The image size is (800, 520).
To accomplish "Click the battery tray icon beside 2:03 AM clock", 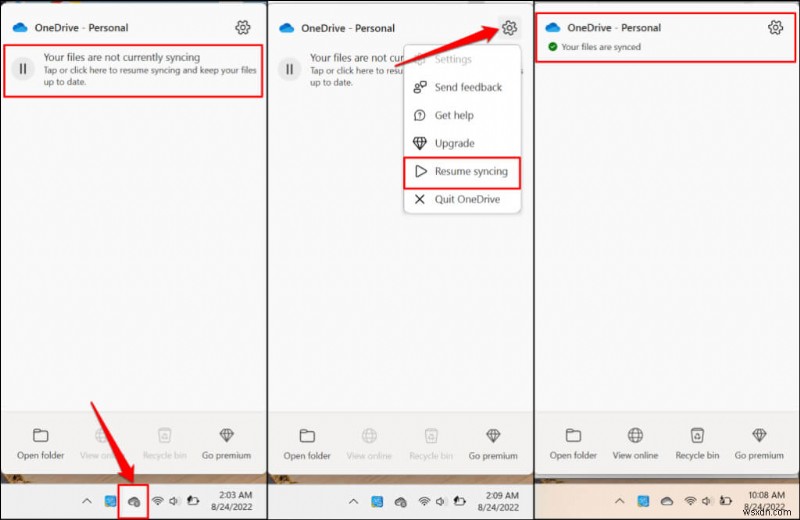I will (192, 501).
